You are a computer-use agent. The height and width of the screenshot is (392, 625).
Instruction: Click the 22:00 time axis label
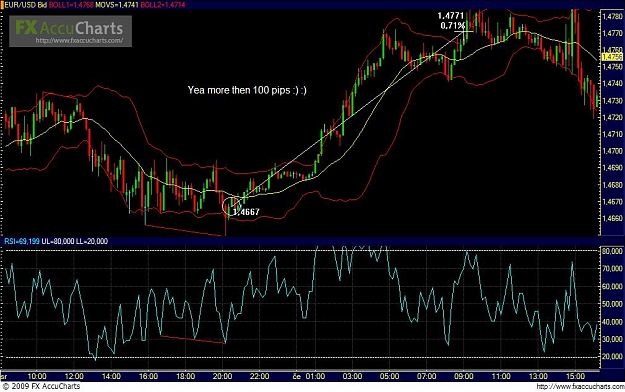point(259,376)
